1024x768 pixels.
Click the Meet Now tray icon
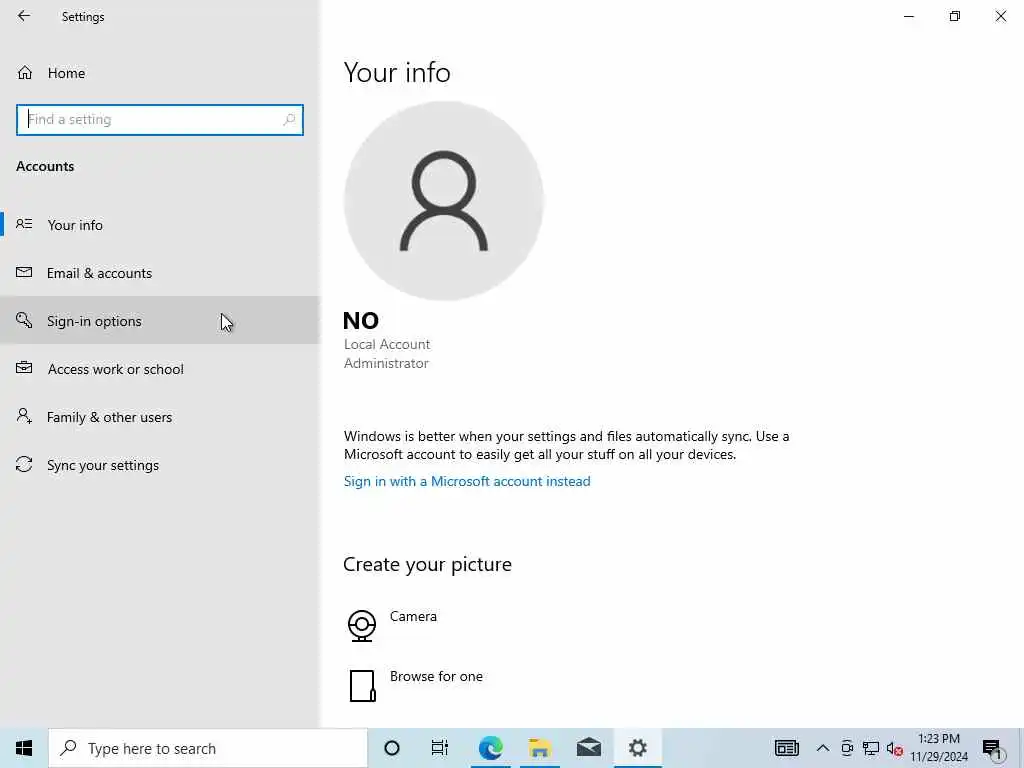pos(847,748)
